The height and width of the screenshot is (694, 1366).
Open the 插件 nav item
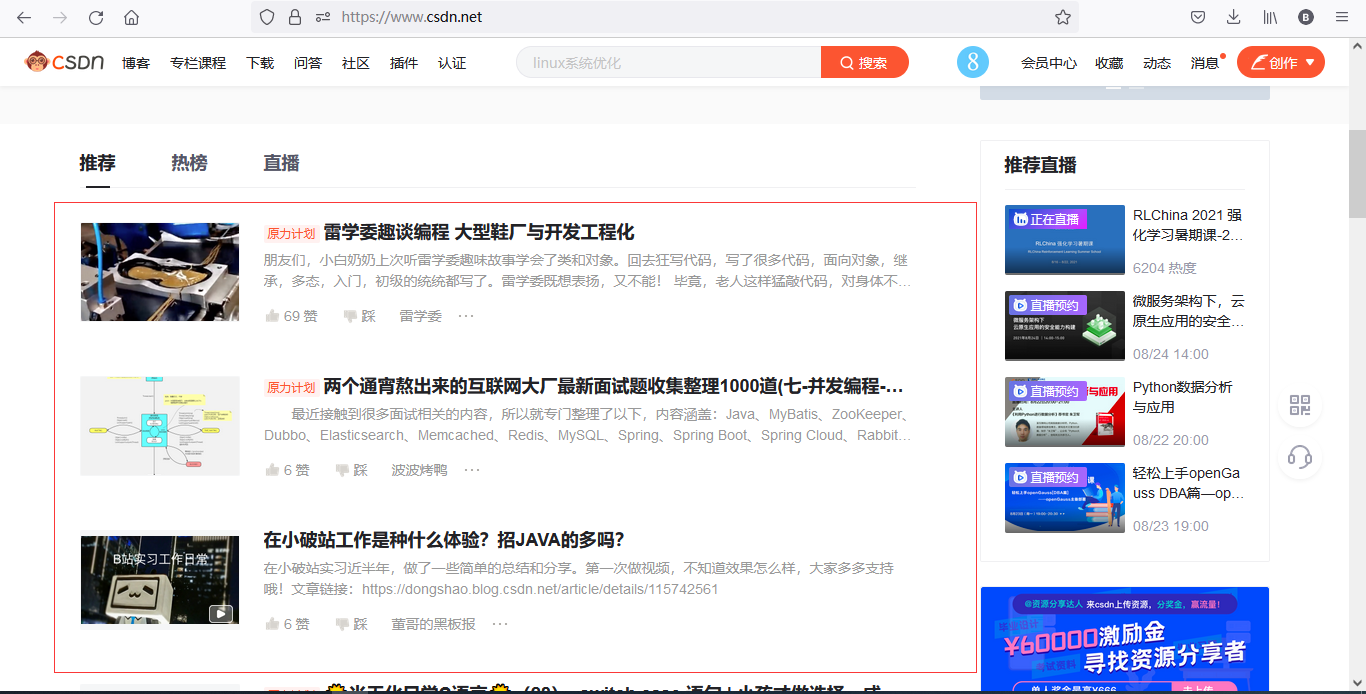404,63
